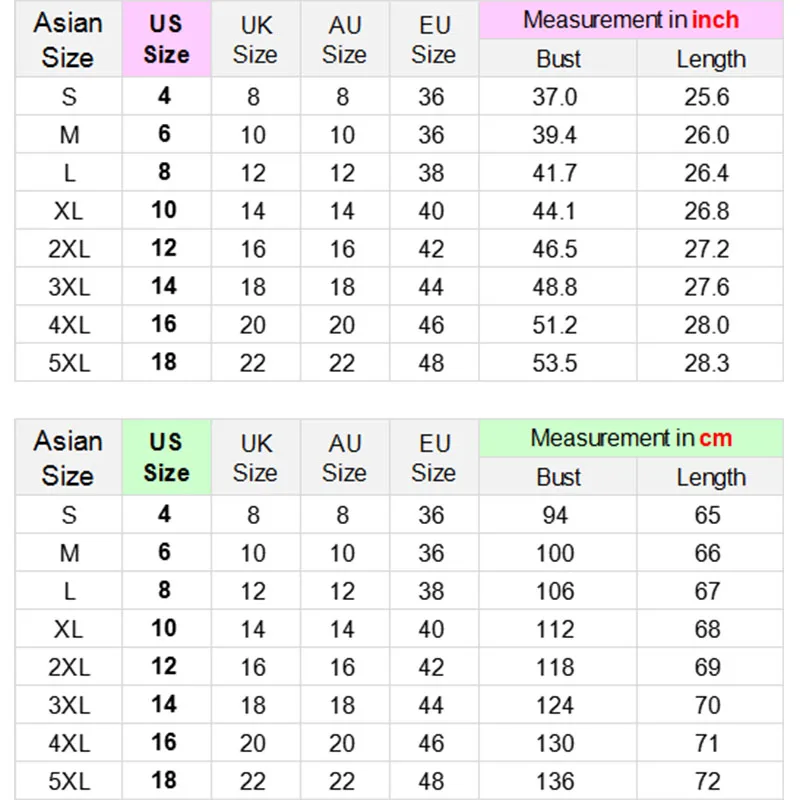Select the Measurement in cm header
Screen dimensions: 800x800
(x=631, y=438)
